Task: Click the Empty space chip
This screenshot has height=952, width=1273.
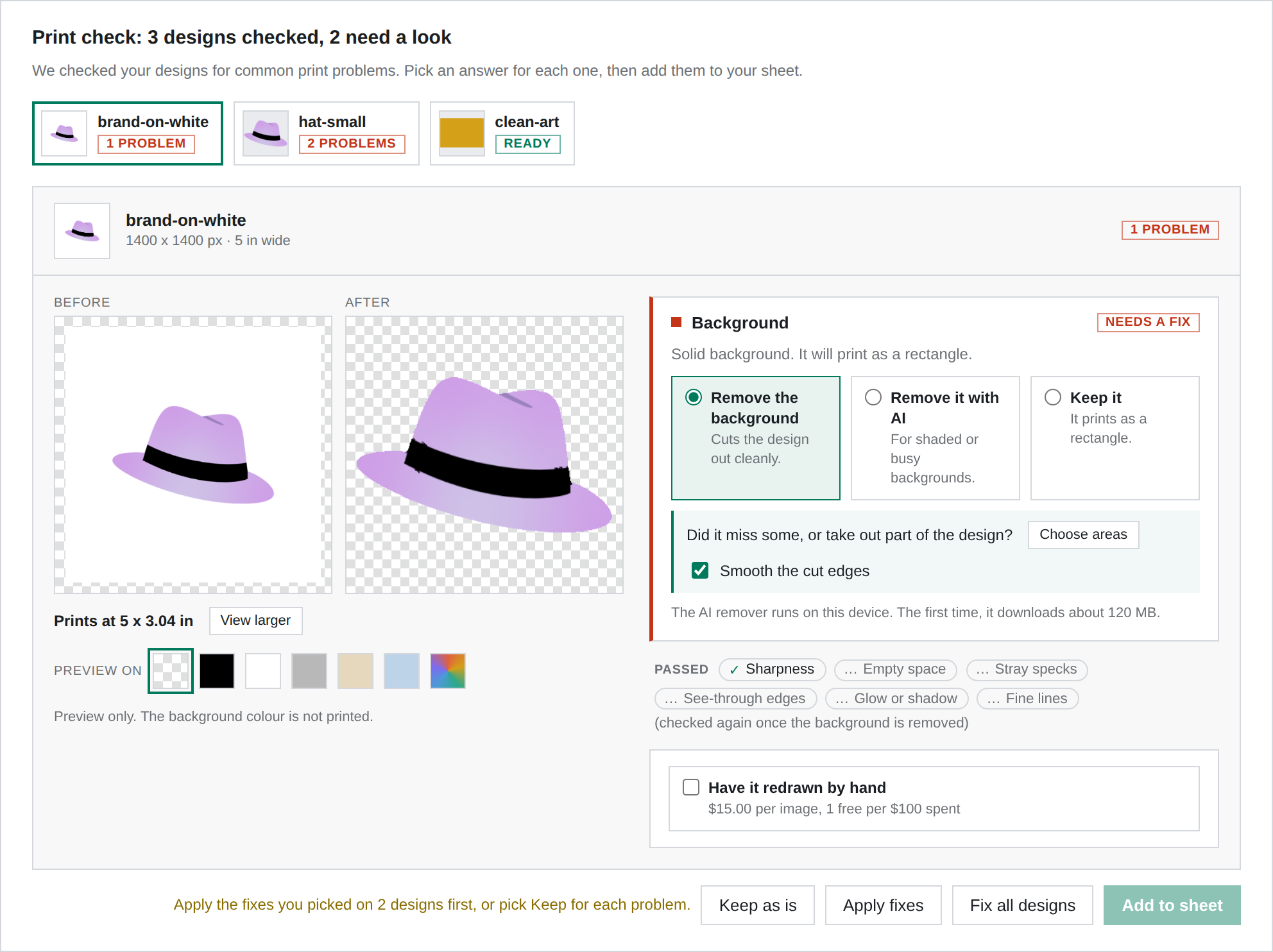Action: [x=896, y=669]
